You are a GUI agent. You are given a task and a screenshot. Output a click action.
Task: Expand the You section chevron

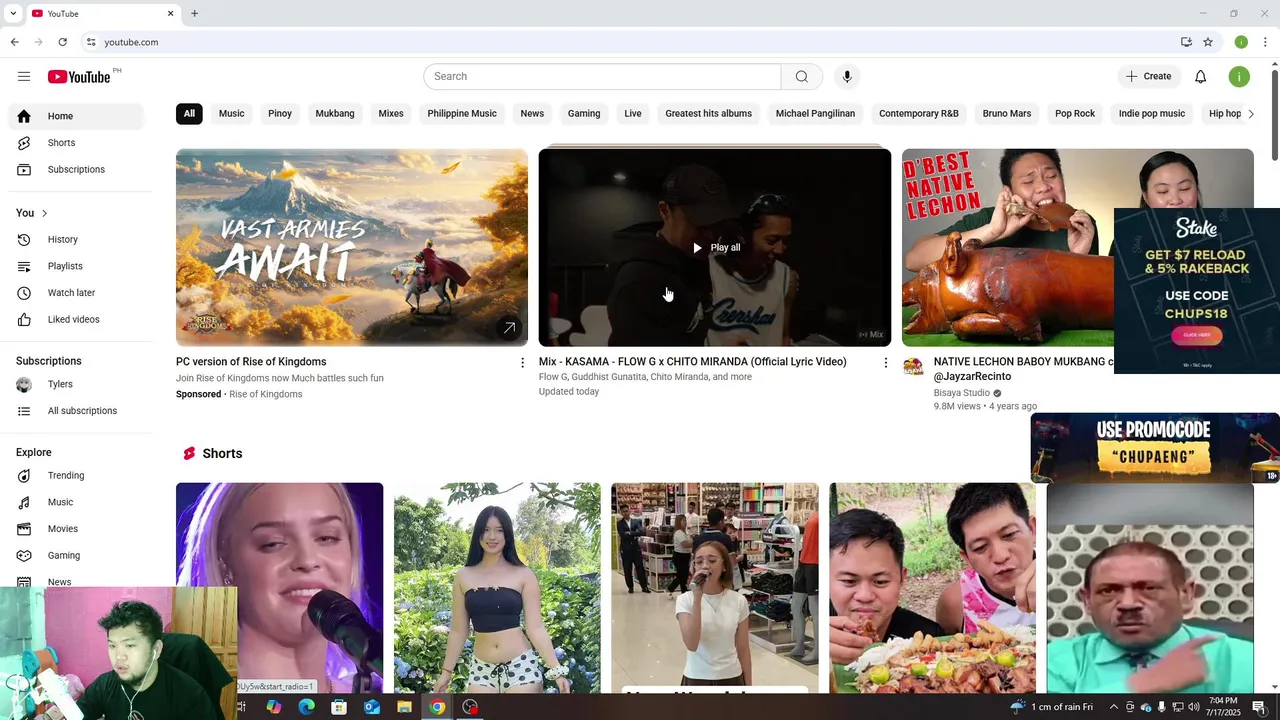tap(44, 213)
